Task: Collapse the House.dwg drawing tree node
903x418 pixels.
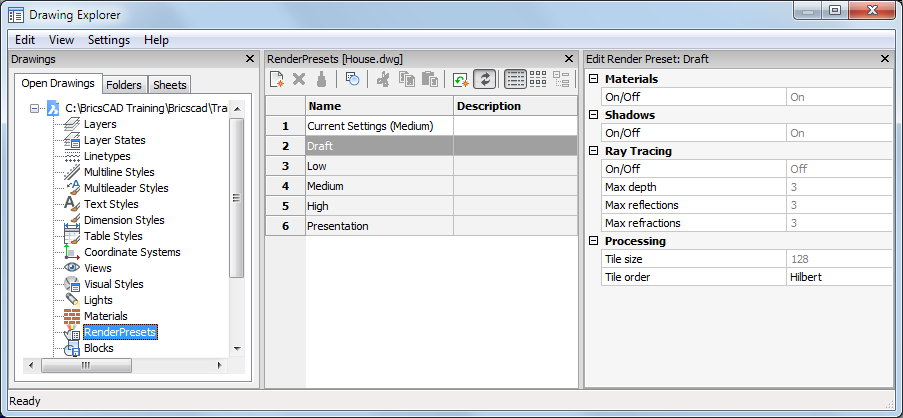Action: coord(35,108)
